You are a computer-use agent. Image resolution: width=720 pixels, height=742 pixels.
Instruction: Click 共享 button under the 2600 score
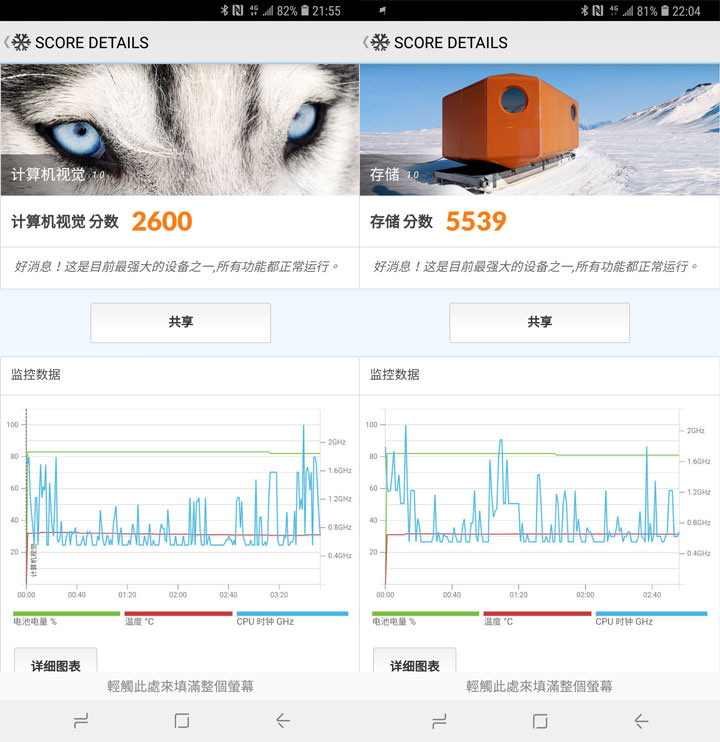(x=180, y=322)
